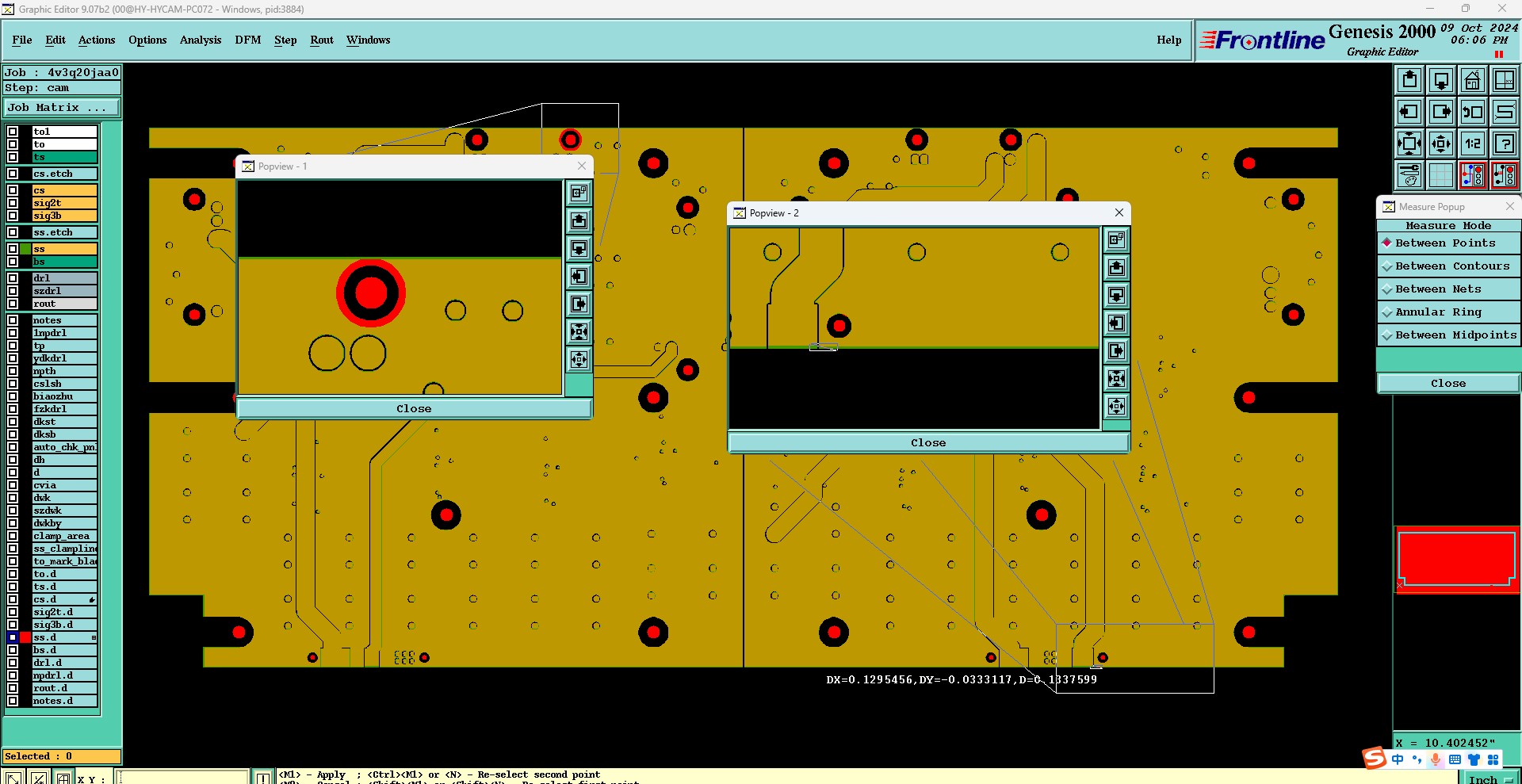The height and width of the screenshot is (784, 1522).
Task: Click the previous view (undo zoom) icon
Action: tap(1473, 112)
